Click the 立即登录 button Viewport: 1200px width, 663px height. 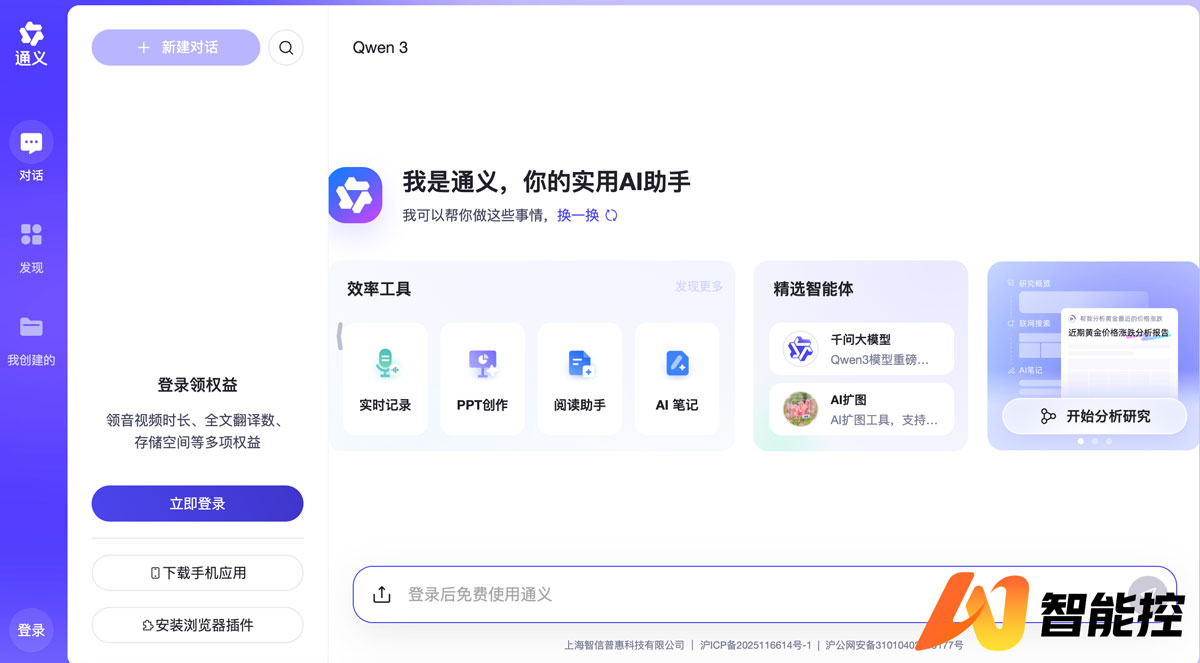point(197,504)
